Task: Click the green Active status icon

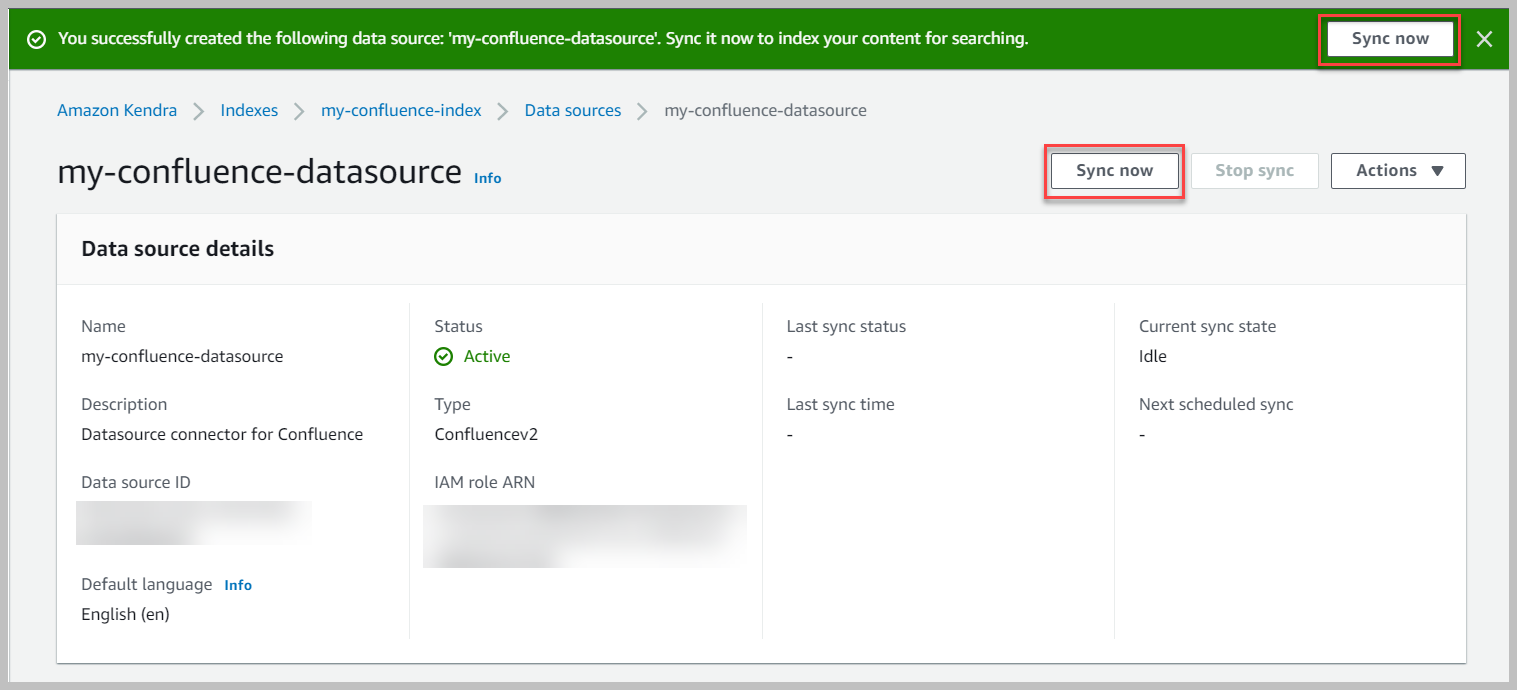Action: (443, 356)
